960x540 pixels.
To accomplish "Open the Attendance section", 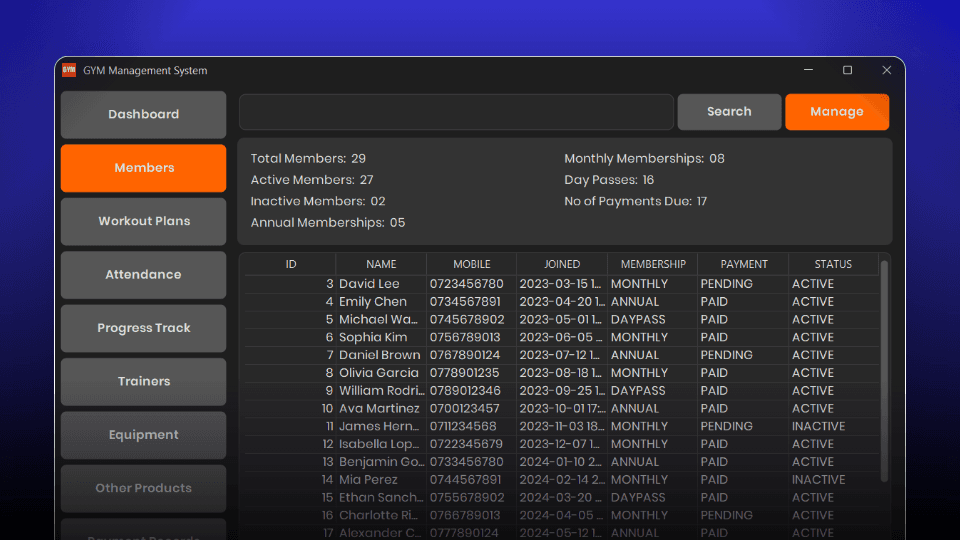I will (x=143, y=275).
